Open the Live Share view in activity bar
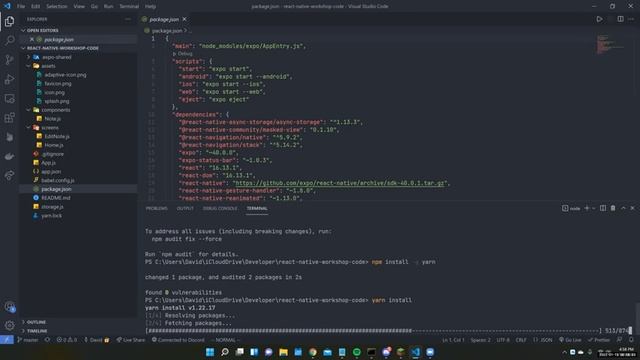Screen dimensions: 640x360 coord(9,176)
